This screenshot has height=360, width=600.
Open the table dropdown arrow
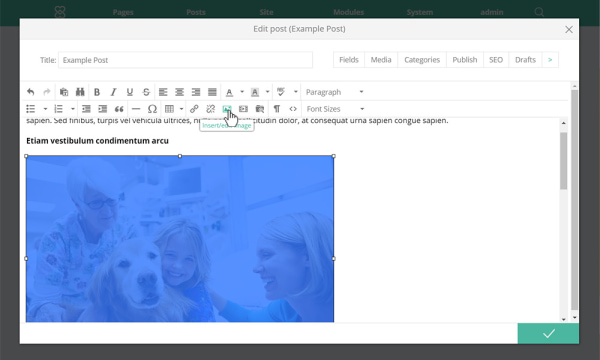point(181,109)
